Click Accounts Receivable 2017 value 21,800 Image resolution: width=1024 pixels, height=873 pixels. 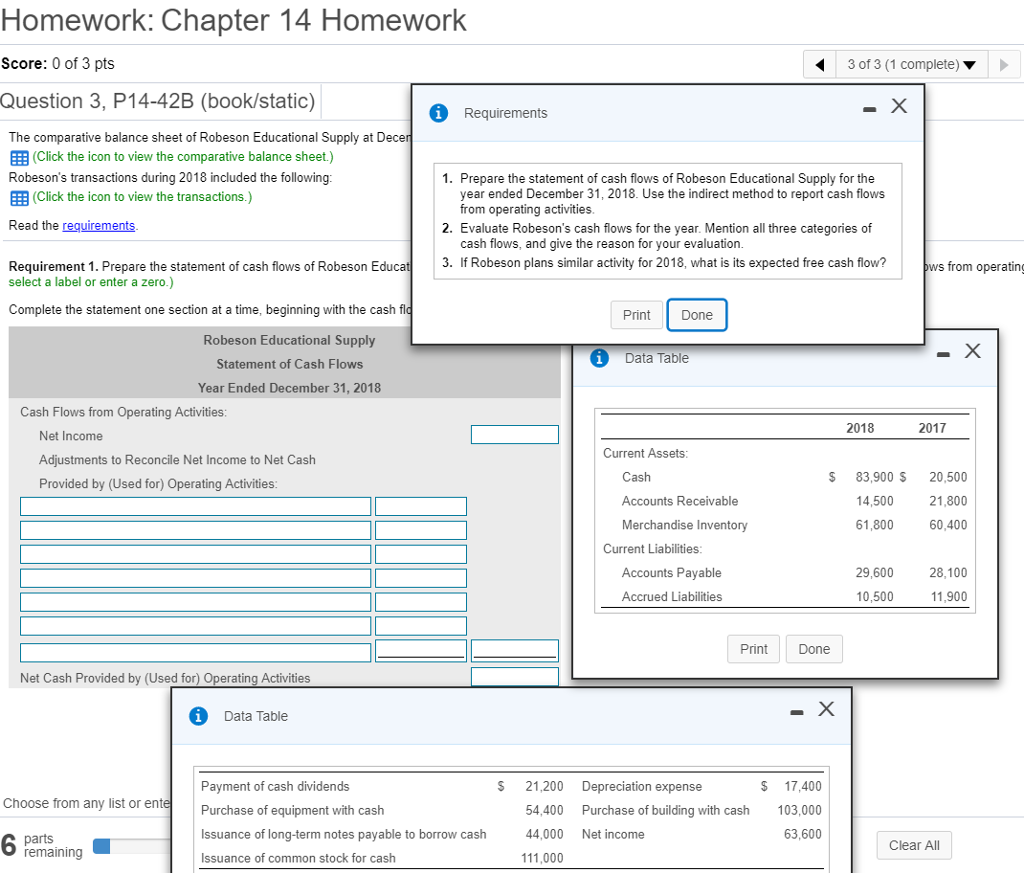point(948,501)
